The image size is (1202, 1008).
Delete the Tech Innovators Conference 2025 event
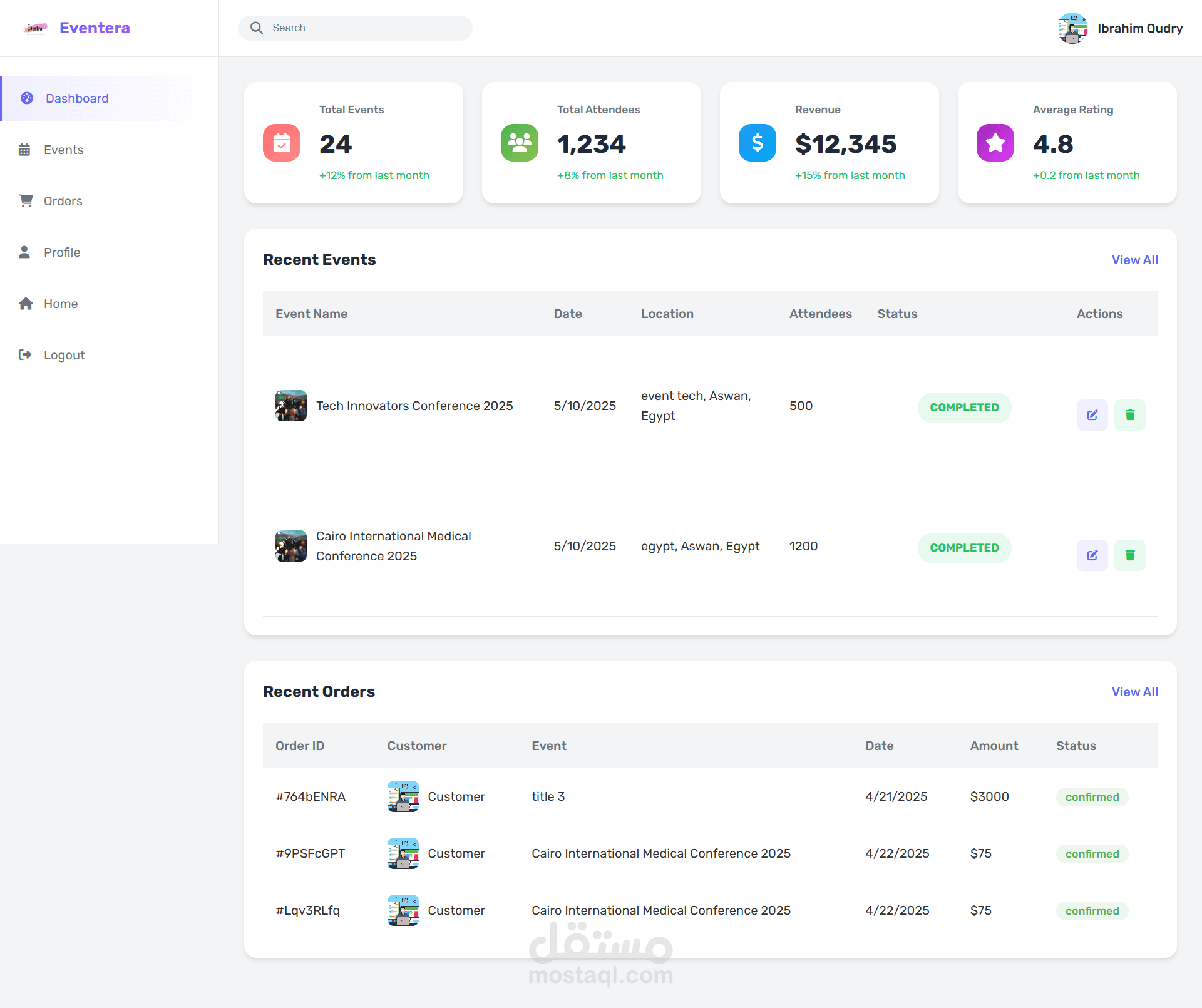click(x=1129, y=415)
